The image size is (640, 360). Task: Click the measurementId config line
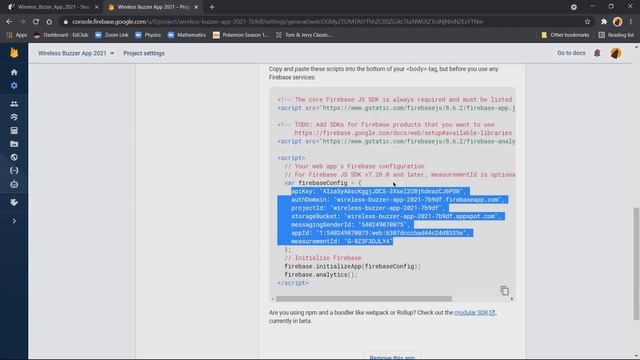[x=341, y=242]
